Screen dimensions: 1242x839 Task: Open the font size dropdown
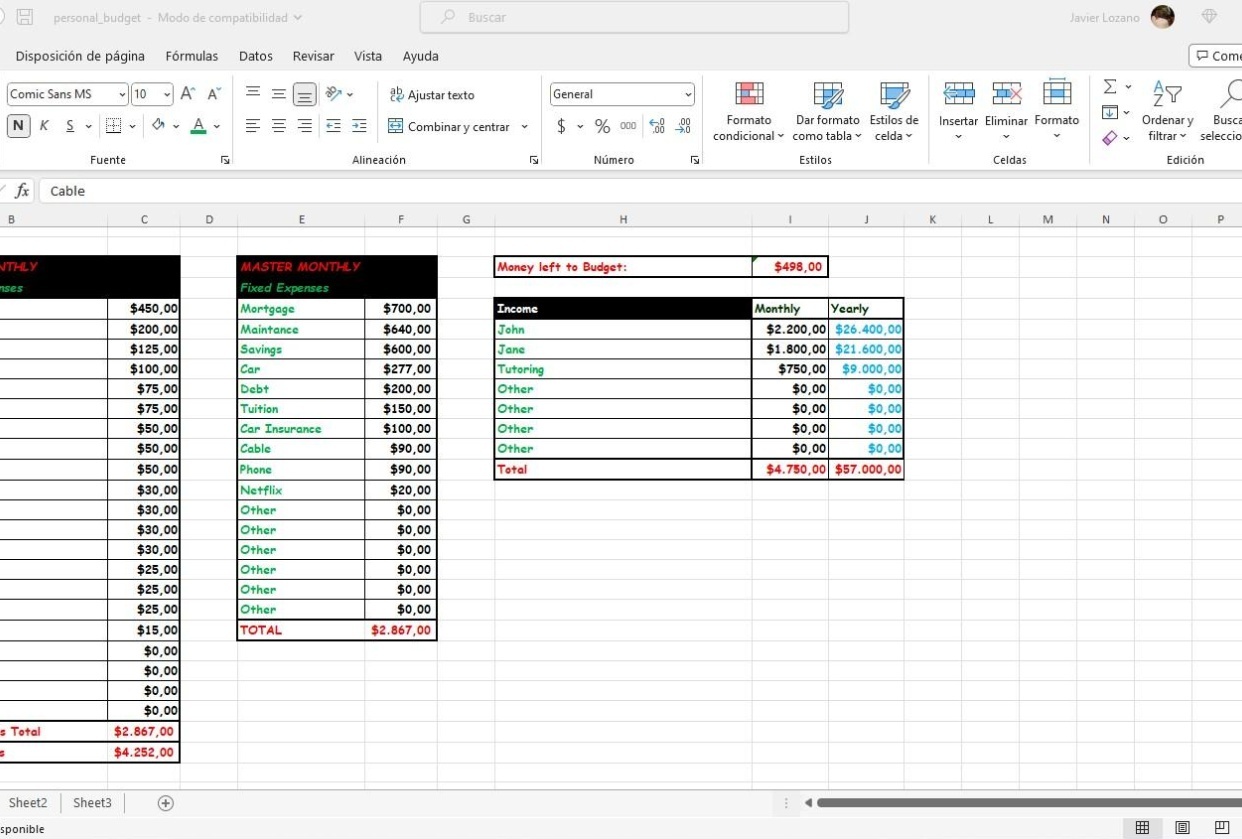point(167,94)
